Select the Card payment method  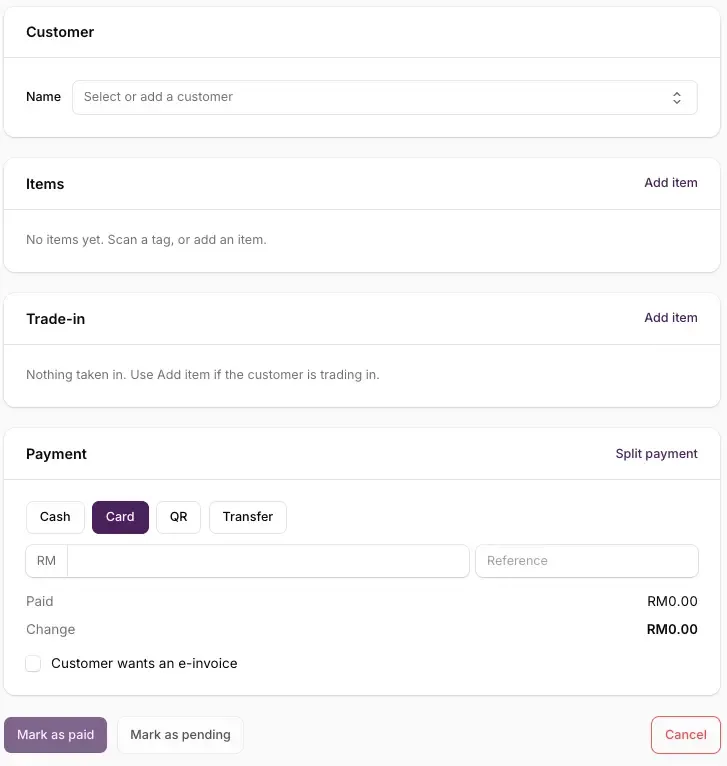click(120, 517)
